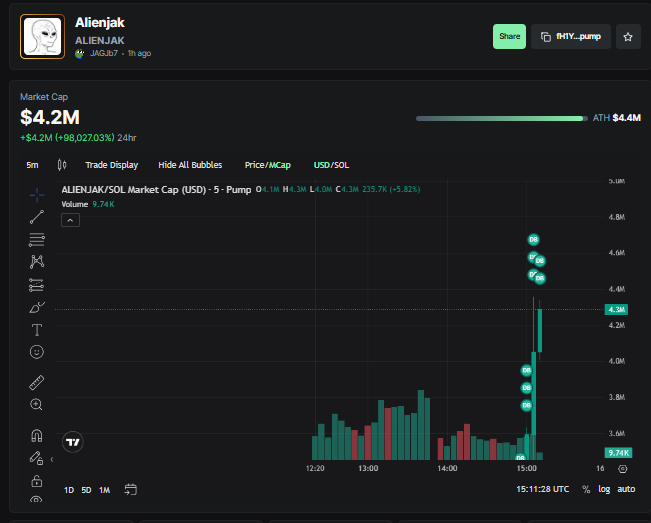Open the go to date calendar icon
Screen dimensions: 651x523
pos(130,490)
